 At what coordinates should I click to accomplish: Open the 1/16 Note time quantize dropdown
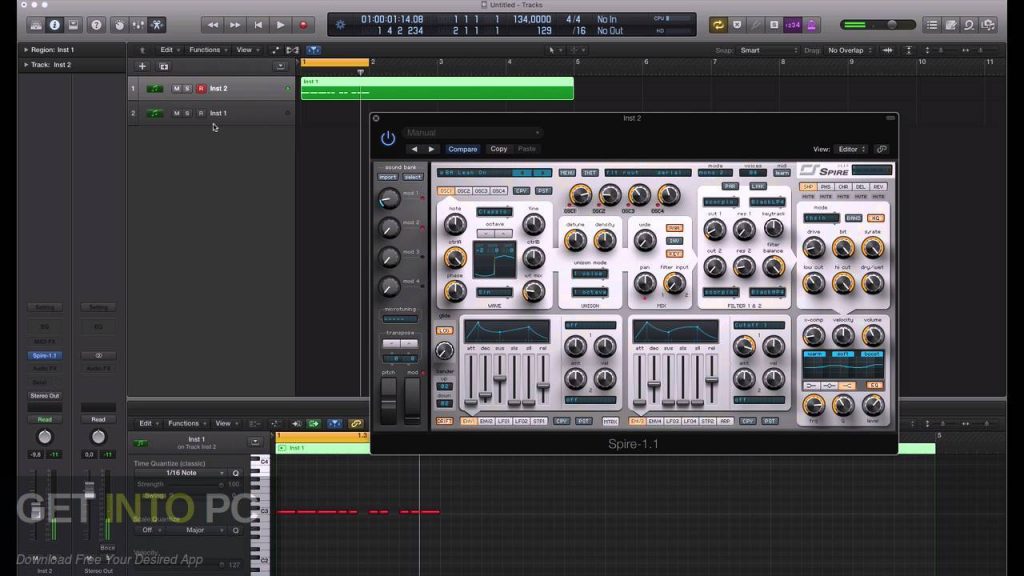click(180, 473)
